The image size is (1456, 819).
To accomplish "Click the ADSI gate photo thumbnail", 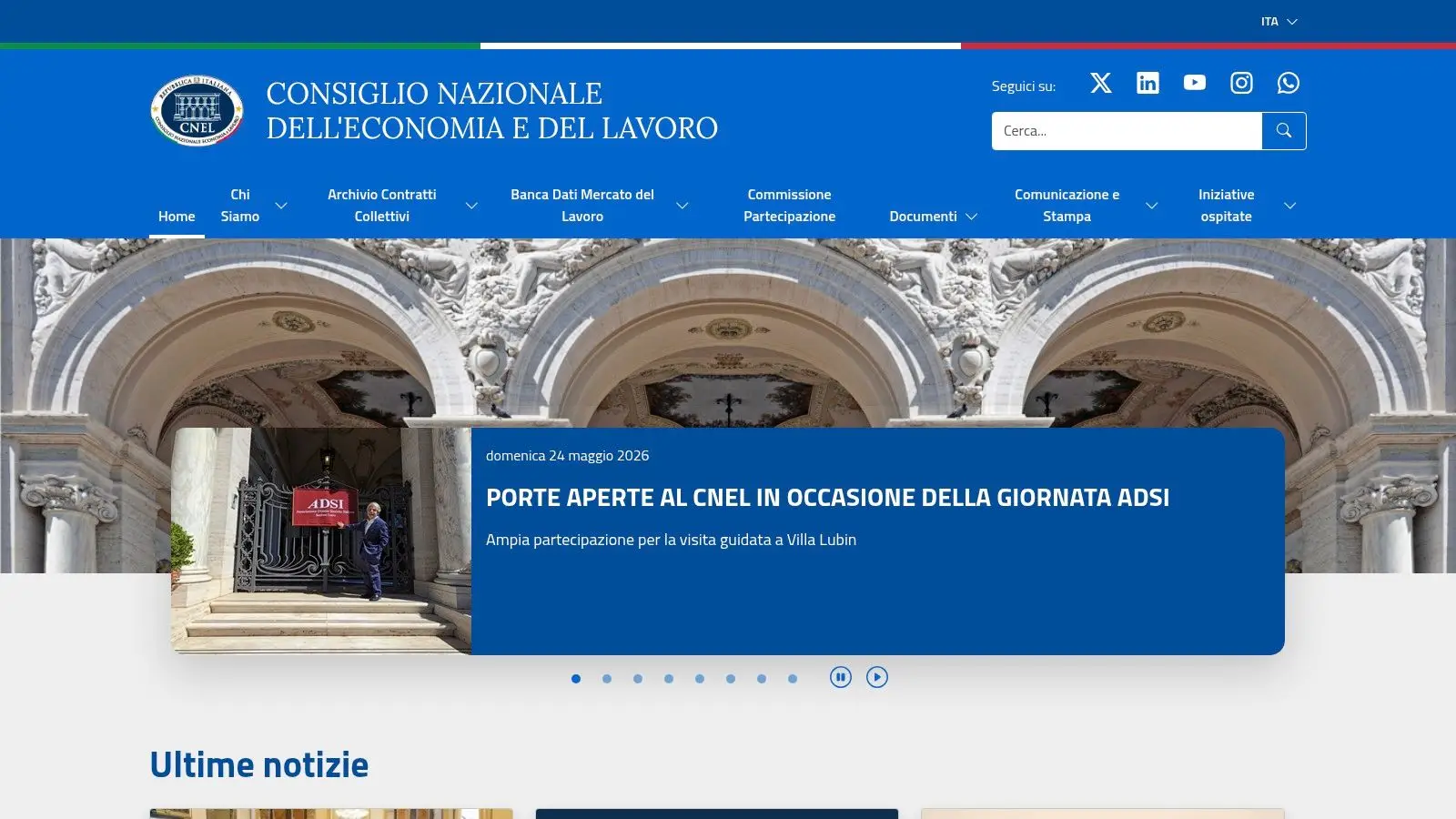I will coord(321,541).
